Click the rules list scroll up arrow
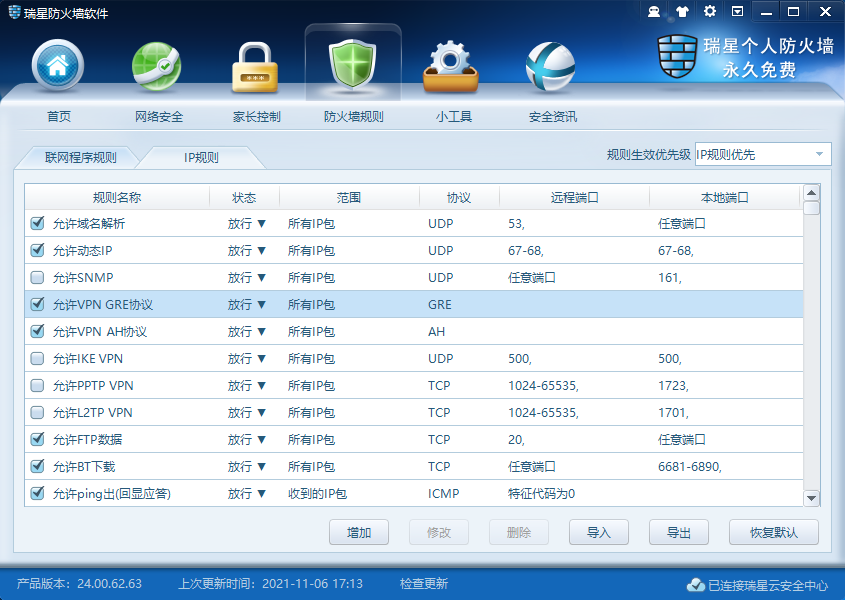Image resolution: width=845 pixels, height=600 pixels. pyautogui.click(x=811, y=192)
